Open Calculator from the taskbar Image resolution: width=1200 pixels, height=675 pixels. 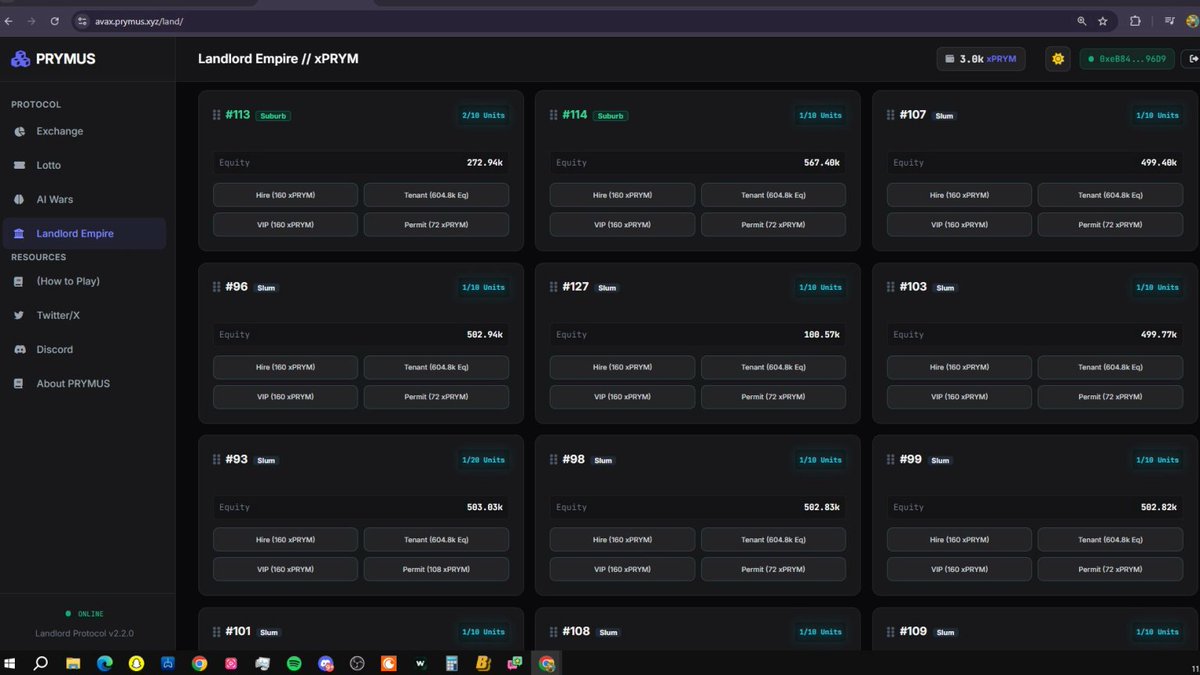pyautogui.click(x=452, y=663)
